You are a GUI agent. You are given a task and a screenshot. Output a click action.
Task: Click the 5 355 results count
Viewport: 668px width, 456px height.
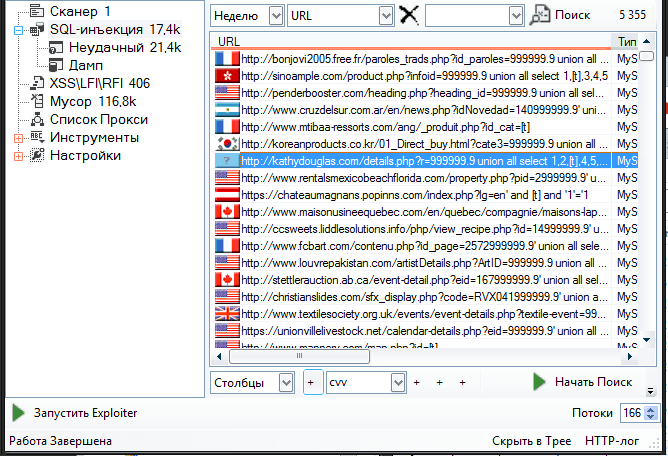coord(632,15)
